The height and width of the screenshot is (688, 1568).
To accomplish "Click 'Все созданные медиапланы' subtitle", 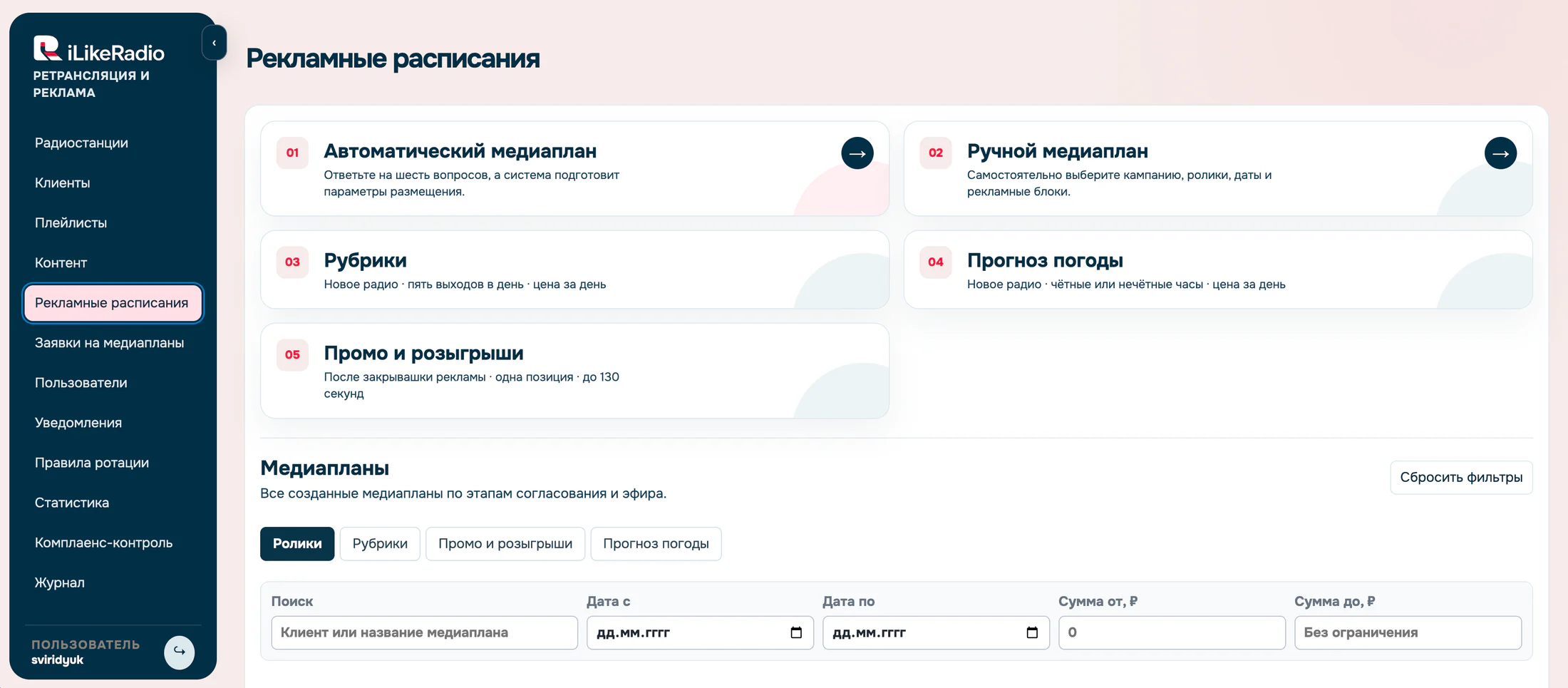I will point(463,493).
